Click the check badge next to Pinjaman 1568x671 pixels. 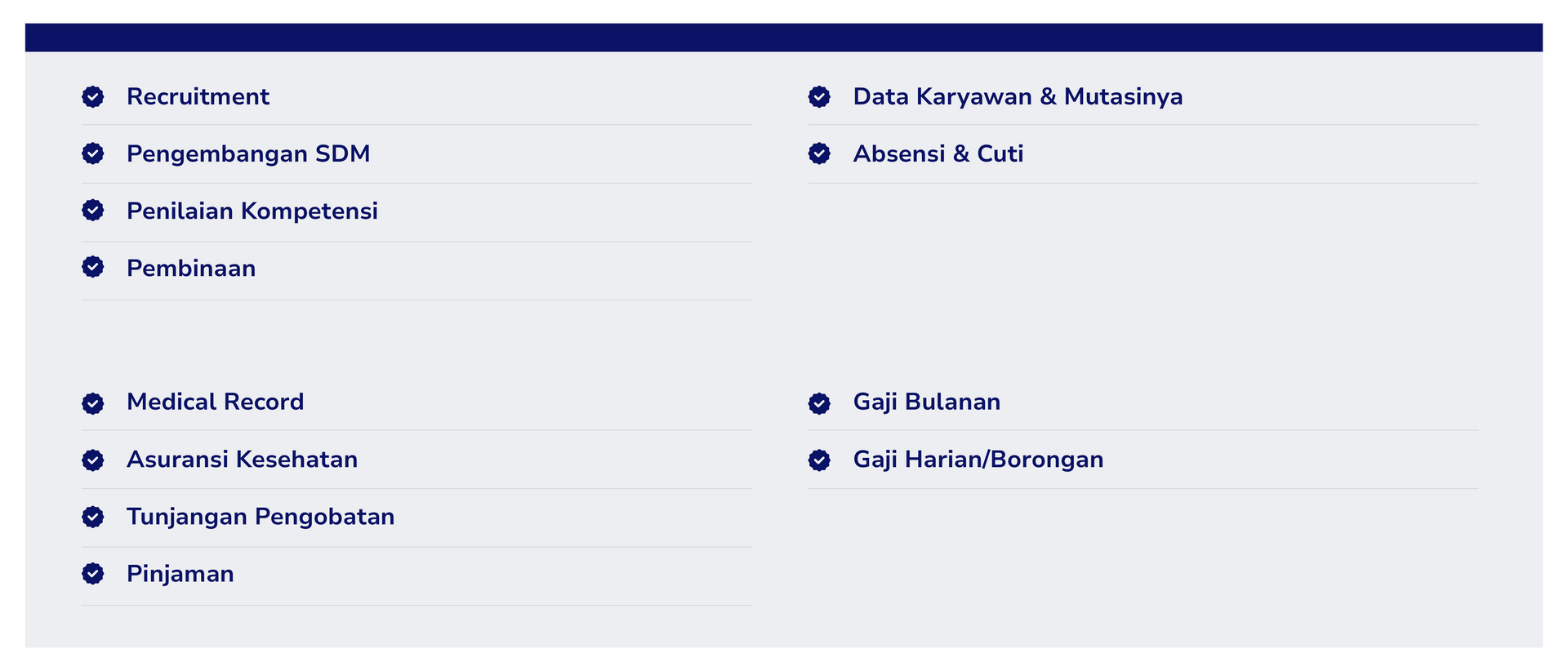click(93, 574)
